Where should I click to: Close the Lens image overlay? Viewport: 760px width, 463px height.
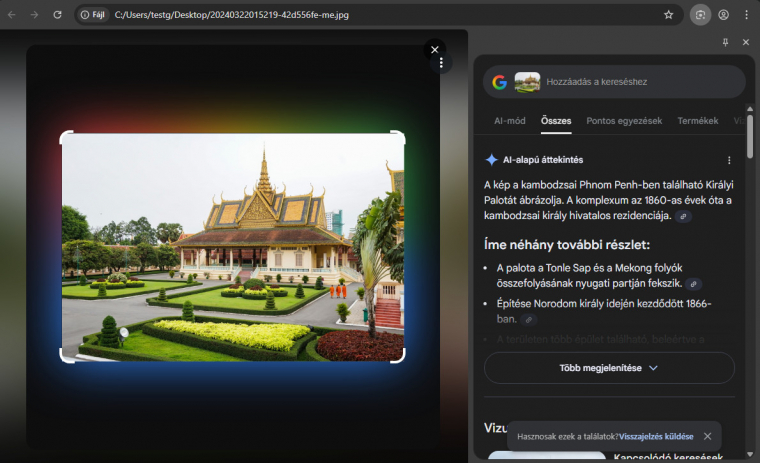click(x=434, y=48)
